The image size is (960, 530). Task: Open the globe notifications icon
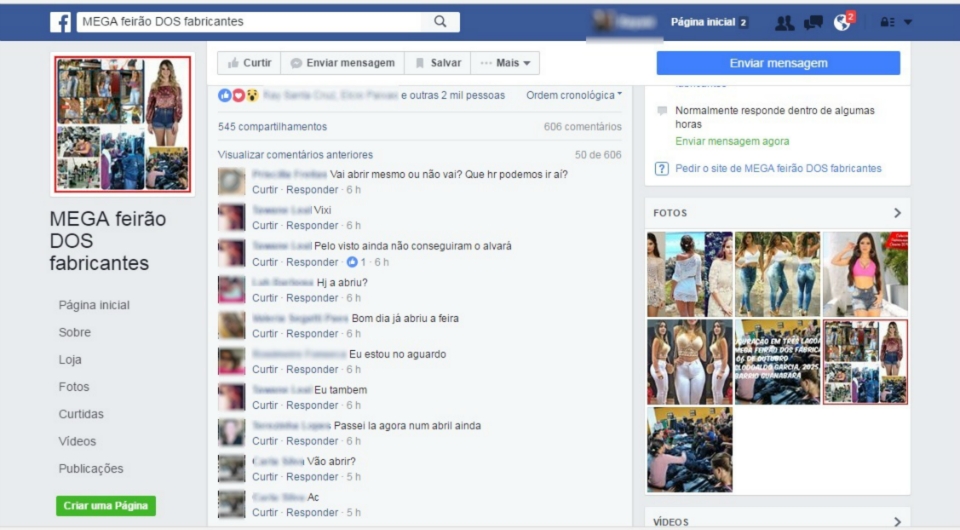842,22
